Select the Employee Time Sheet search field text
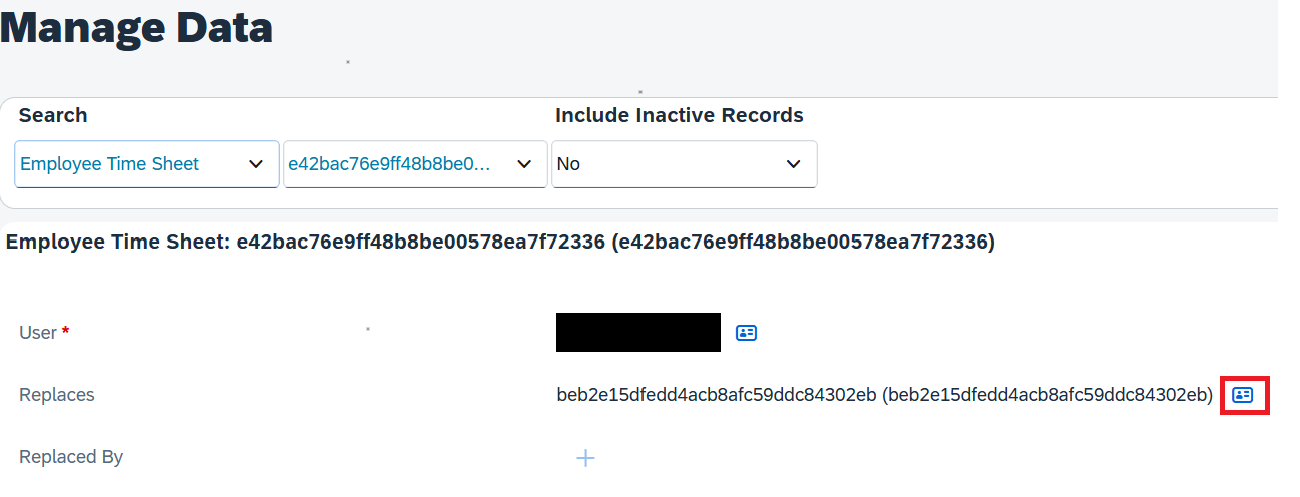1300x497 pixels. tap(110, 164)
